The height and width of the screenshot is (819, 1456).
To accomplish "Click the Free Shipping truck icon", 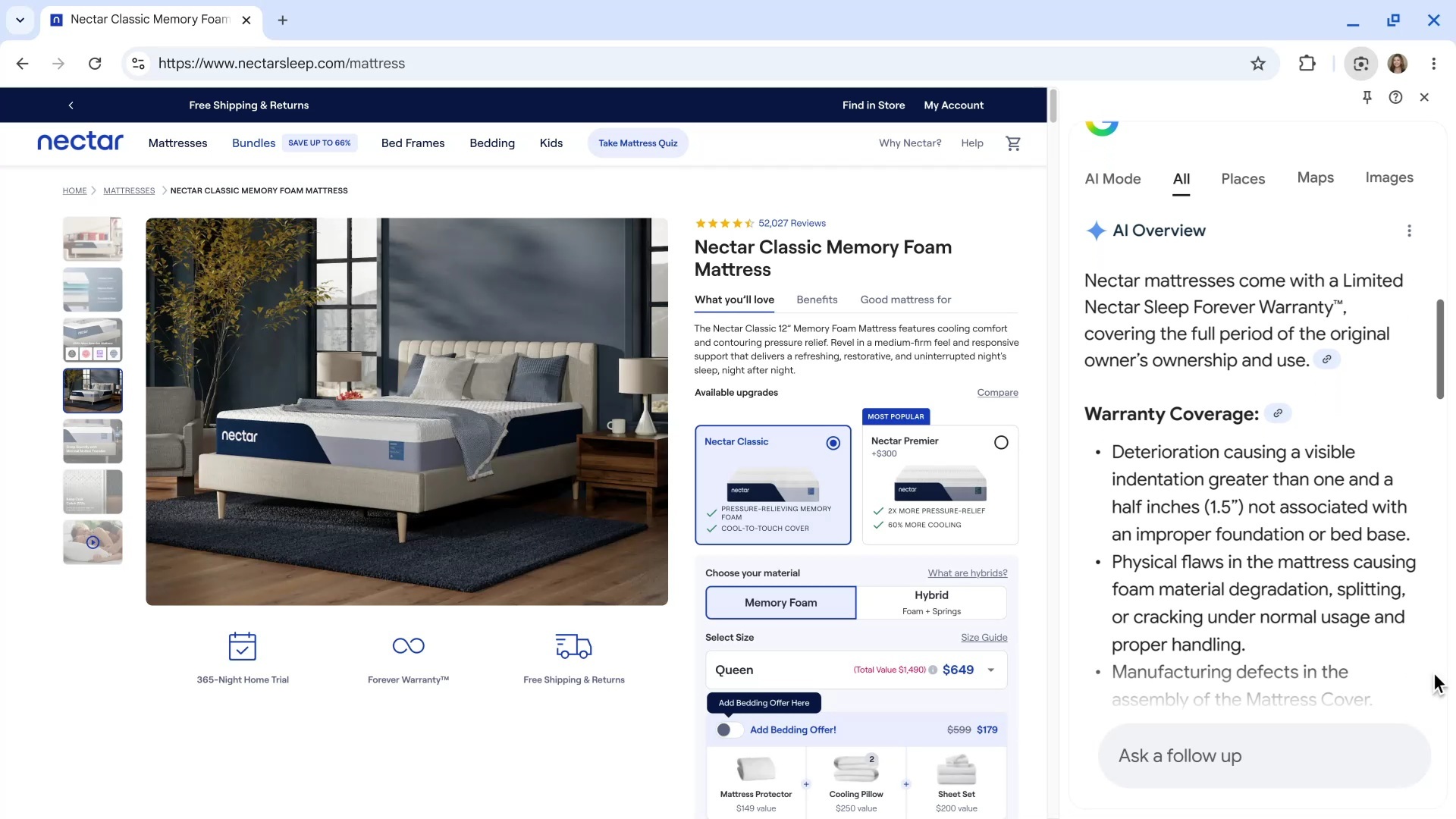I will click(573, 646).
